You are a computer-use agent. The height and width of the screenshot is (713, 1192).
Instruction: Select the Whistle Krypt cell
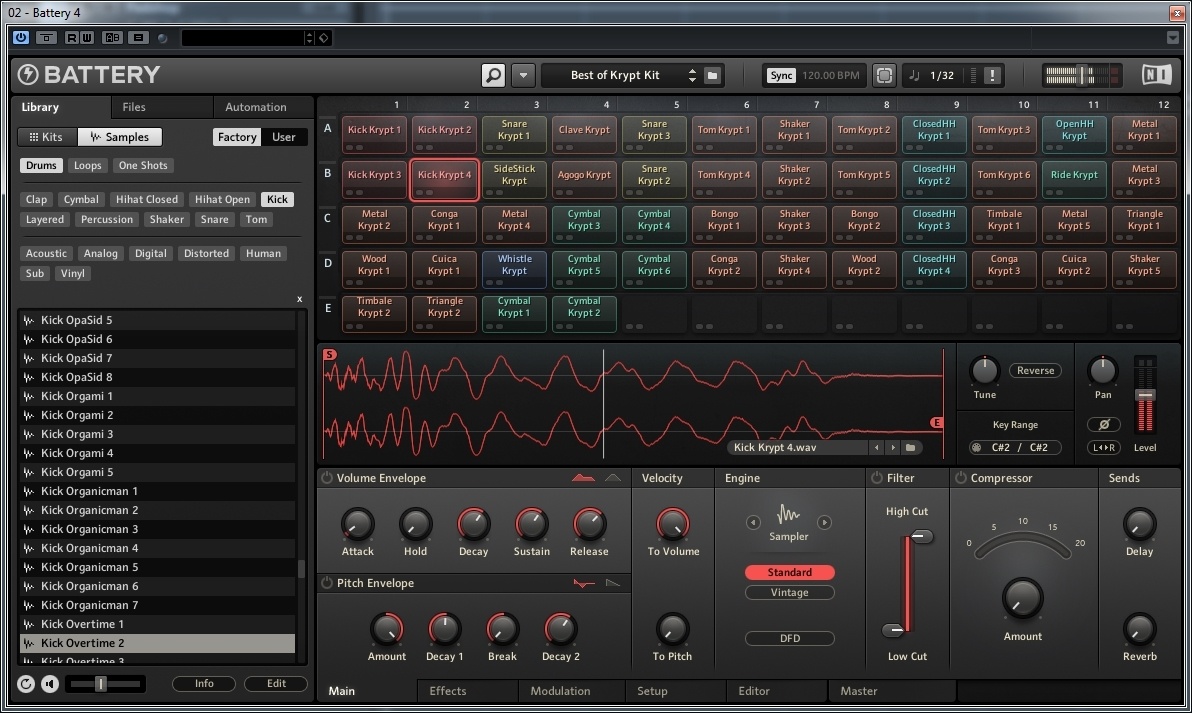click(514, 269)
